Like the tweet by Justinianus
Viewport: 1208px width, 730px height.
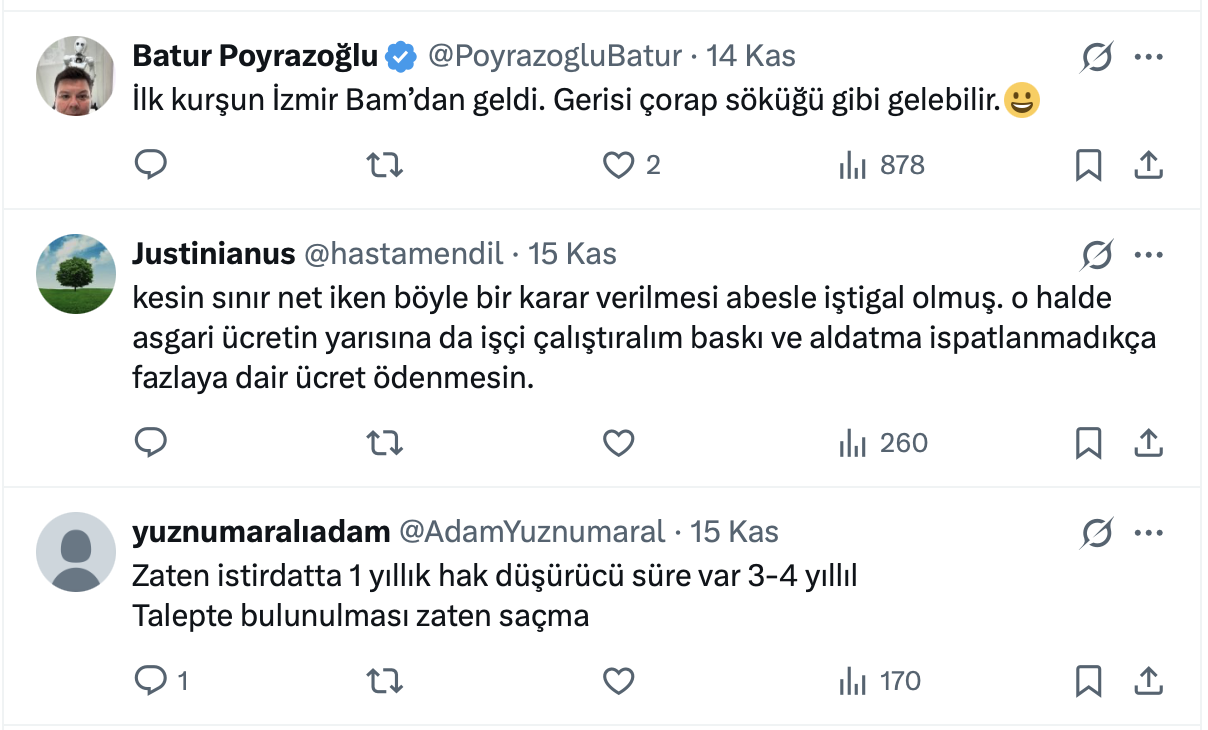pos(619,442)
